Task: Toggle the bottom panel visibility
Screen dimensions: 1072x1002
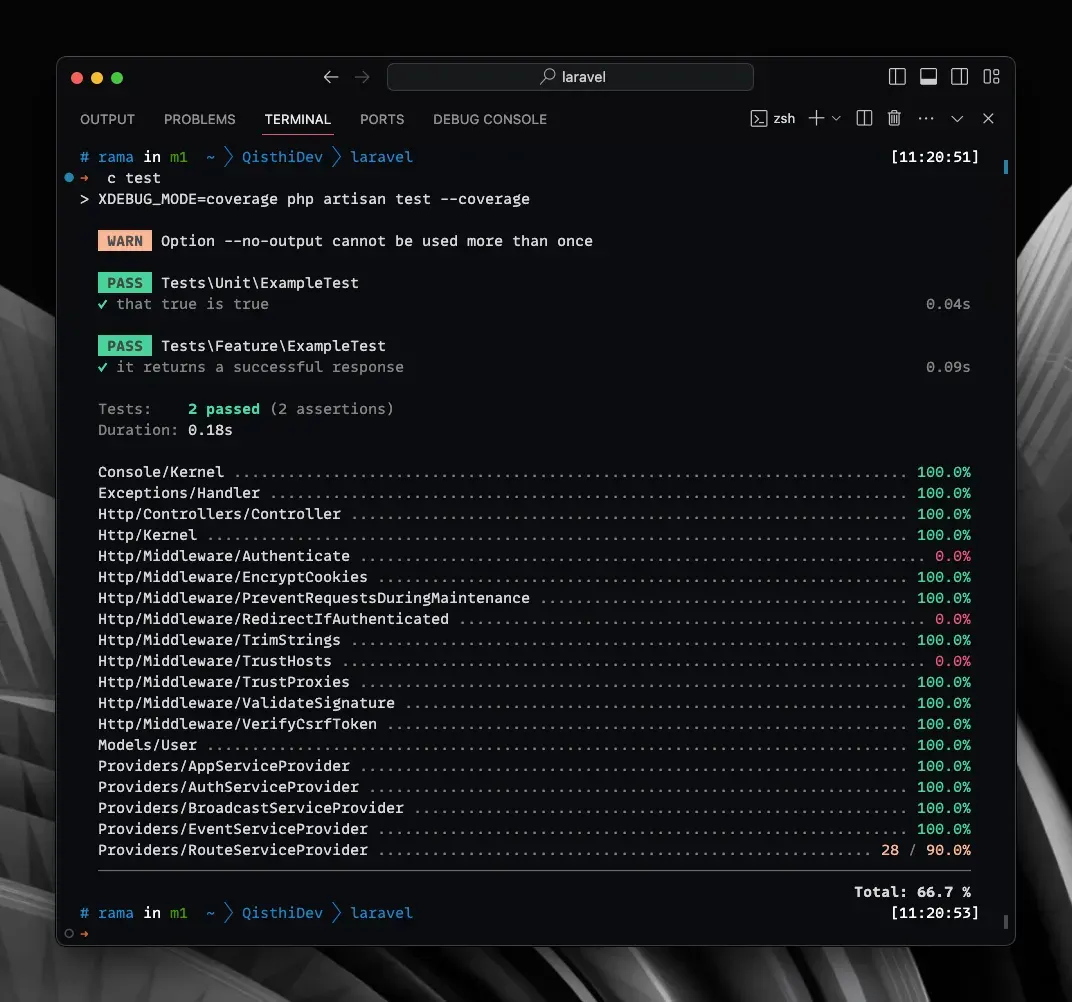Action: (928, 76)
